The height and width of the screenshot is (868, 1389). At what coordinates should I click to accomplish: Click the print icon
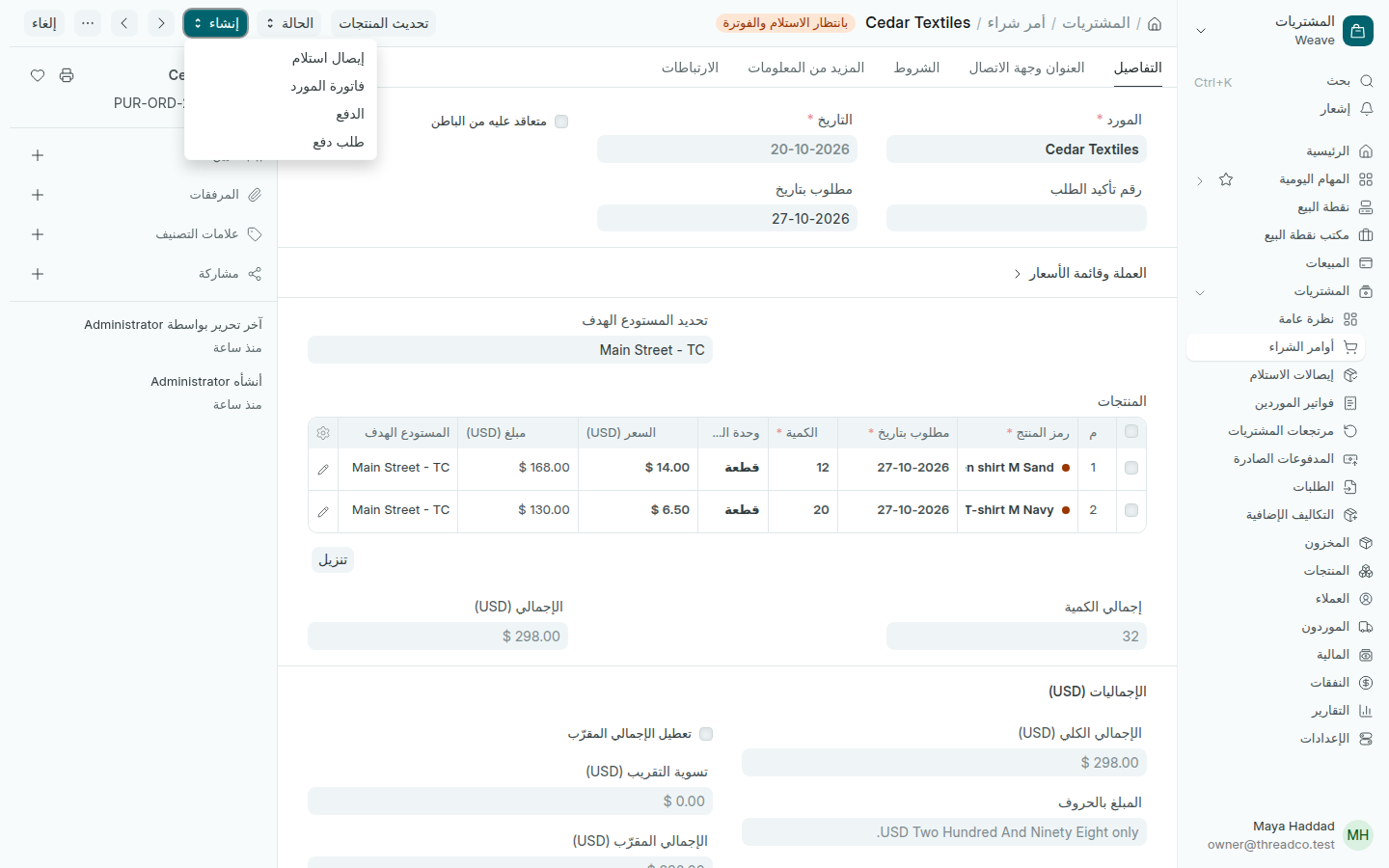[x=67, y=75]
